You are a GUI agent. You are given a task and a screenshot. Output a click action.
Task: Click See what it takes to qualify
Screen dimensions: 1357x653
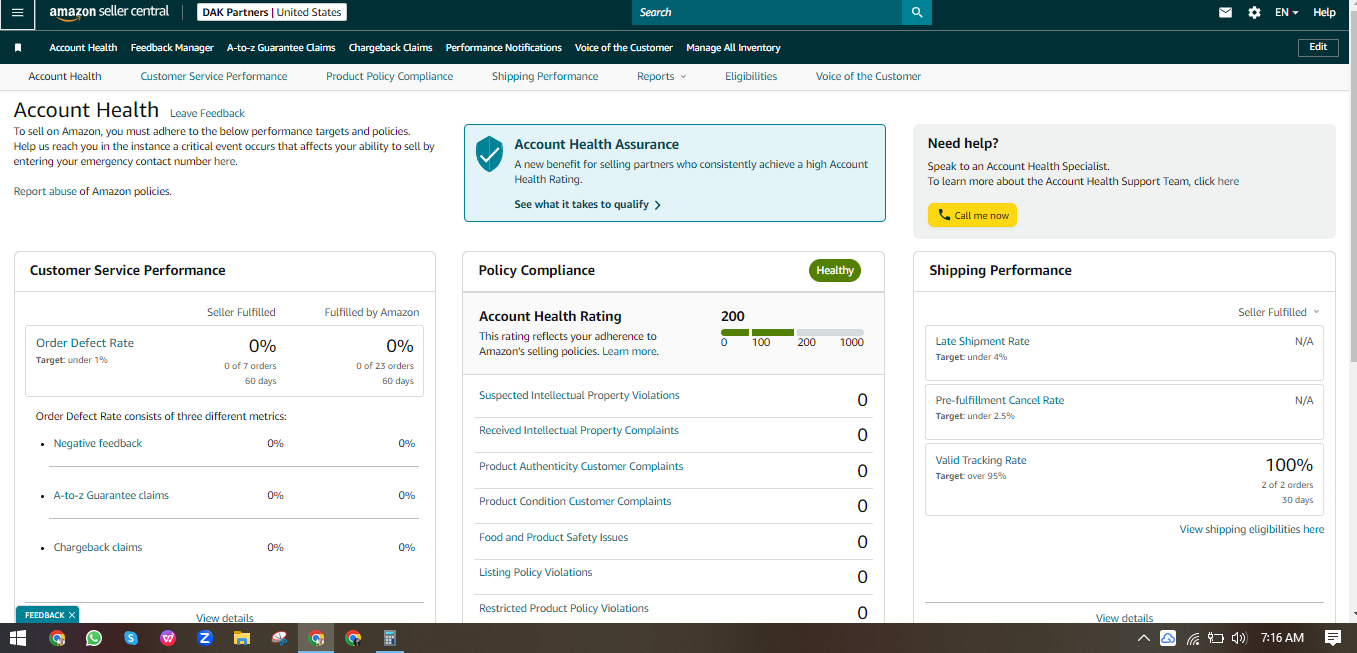pos(588,204)
